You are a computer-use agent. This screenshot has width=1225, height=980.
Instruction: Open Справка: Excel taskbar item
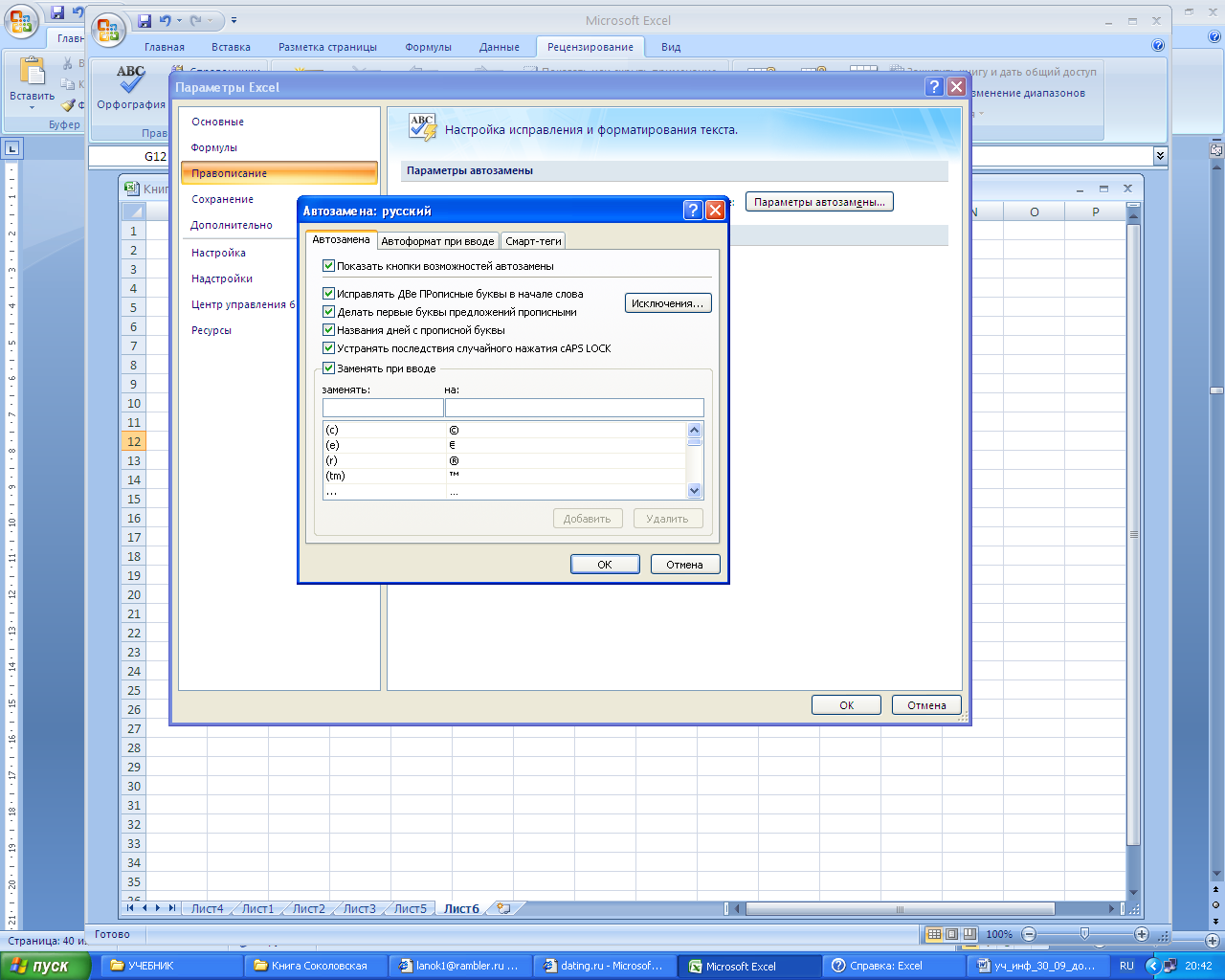point(893,966)
